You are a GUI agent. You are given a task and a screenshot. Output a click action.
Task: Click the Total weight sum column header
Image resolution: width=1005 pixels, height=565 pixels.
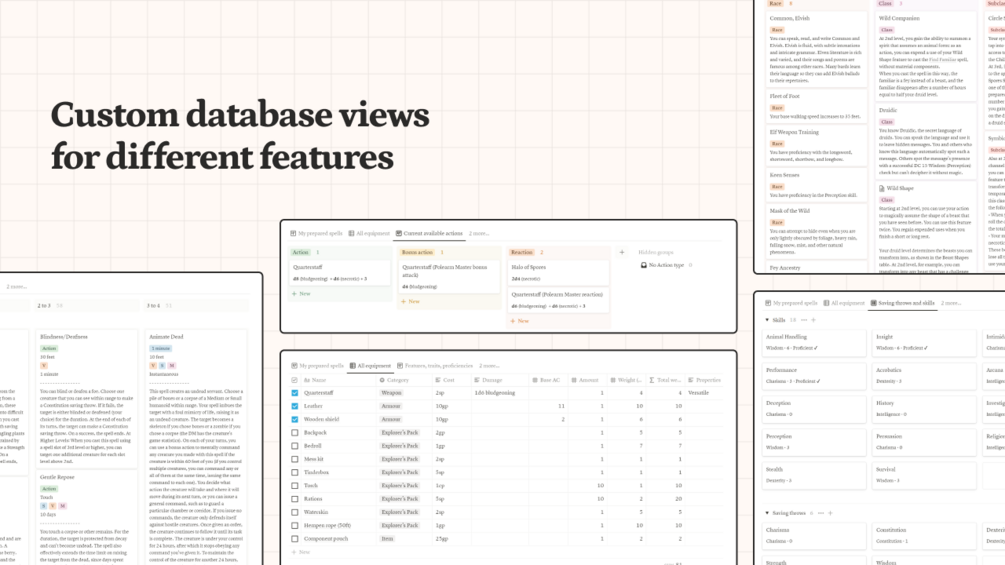[x=665, y=380]
